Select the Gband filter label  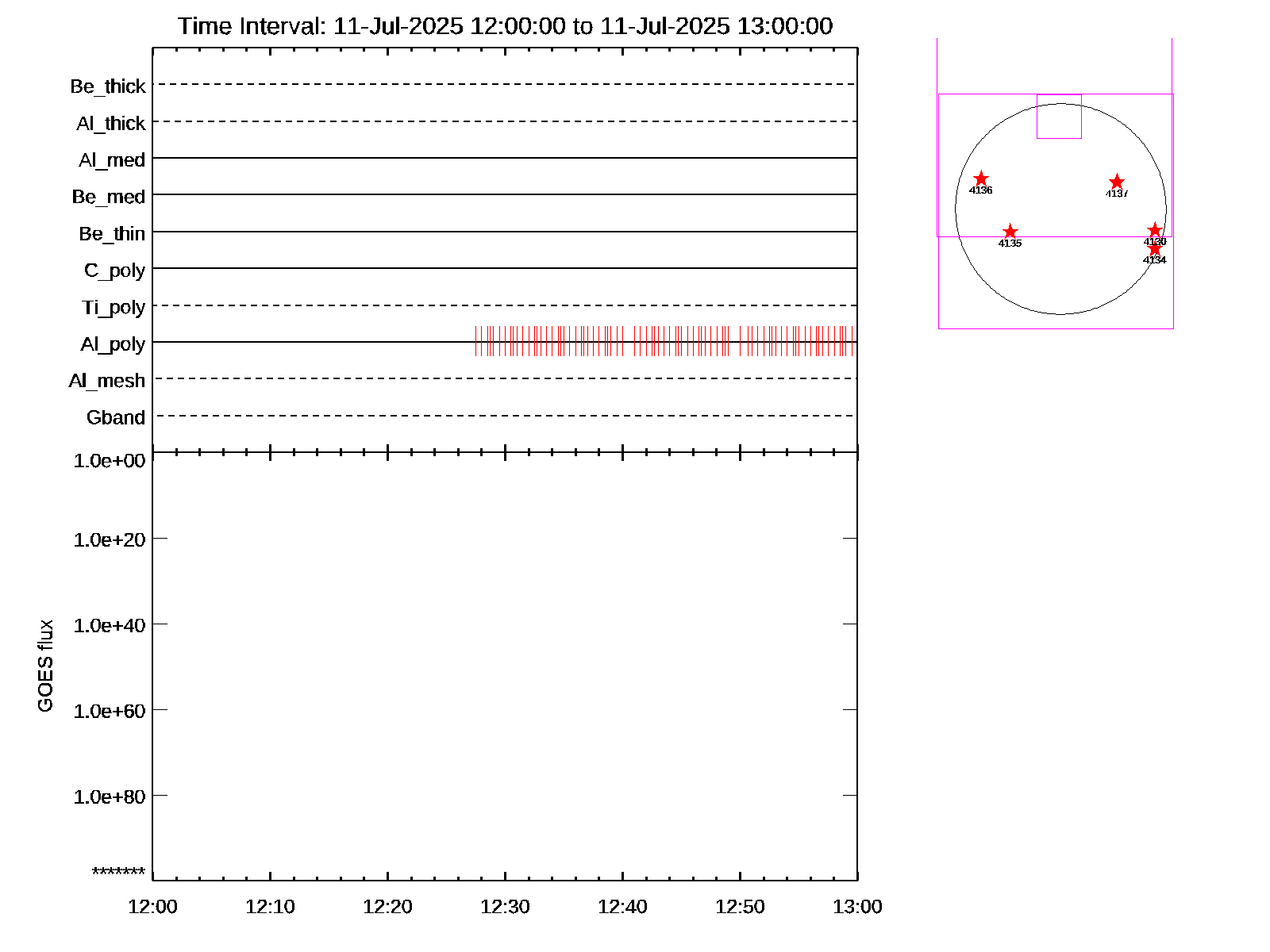[x=116, y=418]
